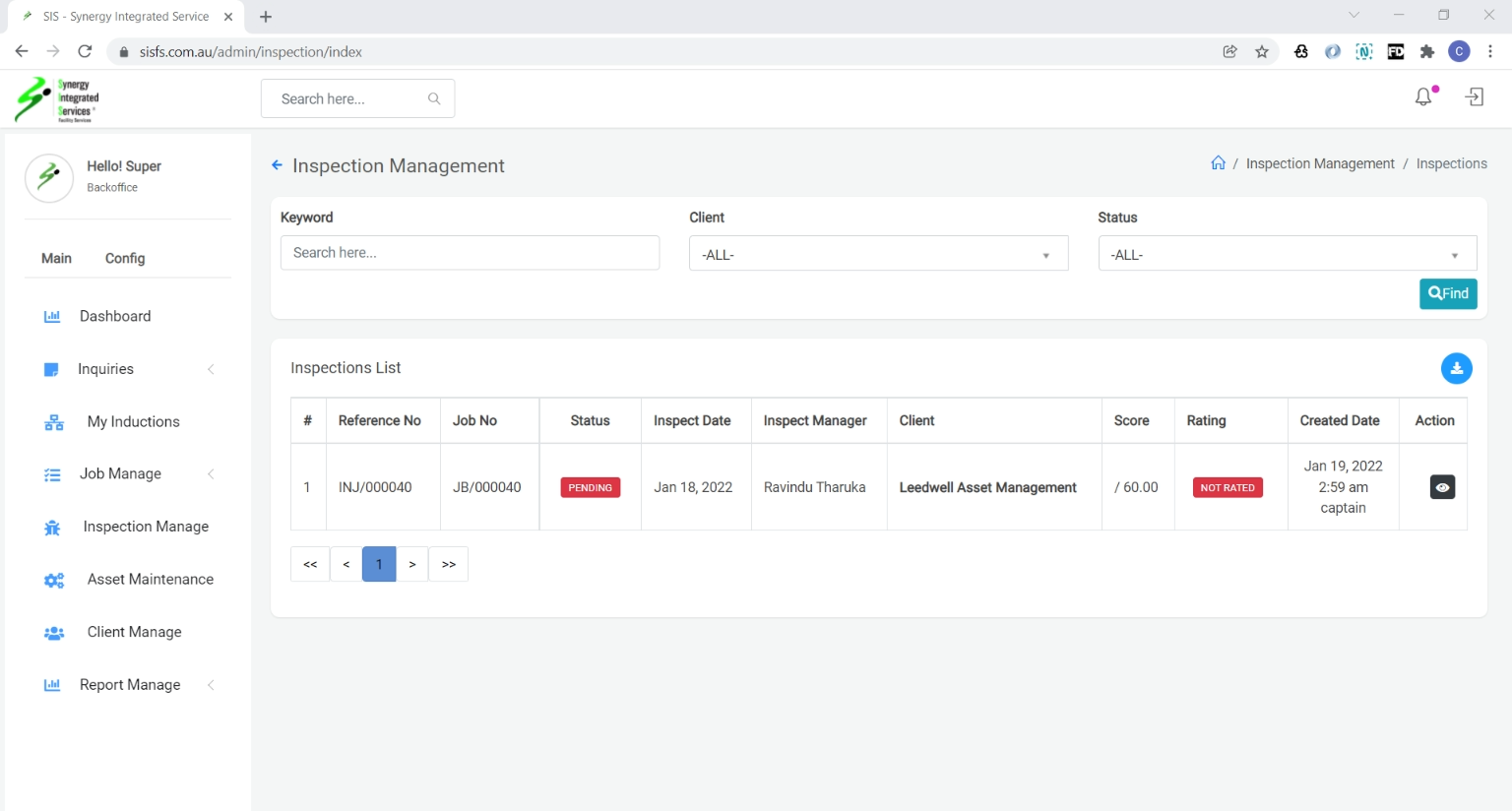Download inspections list with blue download icon
Image resolution: width=1512 pixels, height=811 pixels.
[1456, 368]
